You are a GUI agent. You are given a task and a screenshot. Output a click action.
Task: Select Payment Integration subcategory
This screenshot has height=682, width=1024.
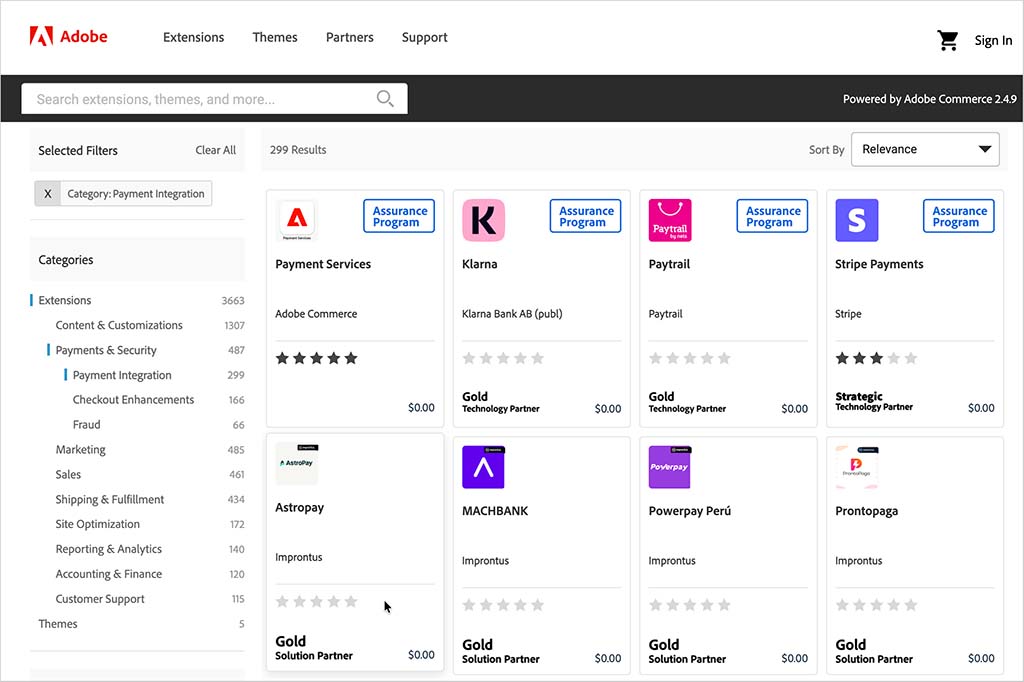click(x=122, y=375)
